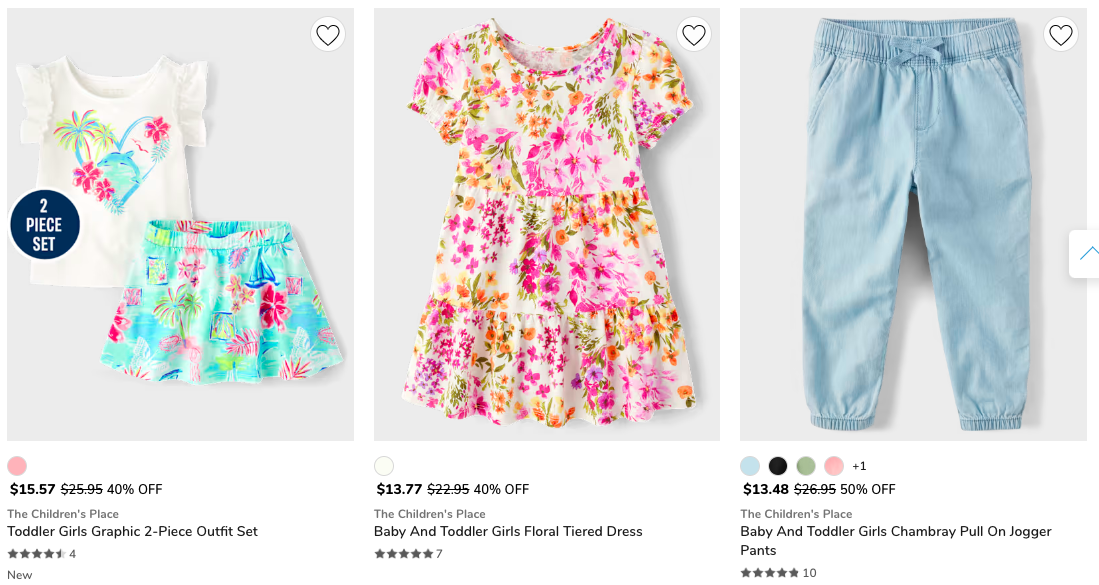Add Chambray Jogger Pants to wishlist heart
The image size is (1099, 585).
(1061, 35)
